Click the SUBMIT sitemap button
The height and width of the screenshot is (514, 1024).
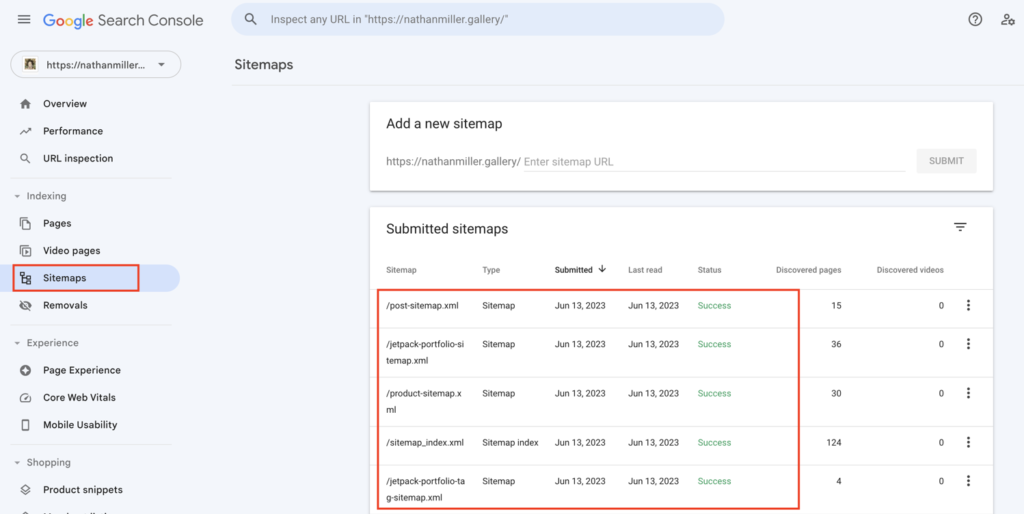(x=946, y=161)
